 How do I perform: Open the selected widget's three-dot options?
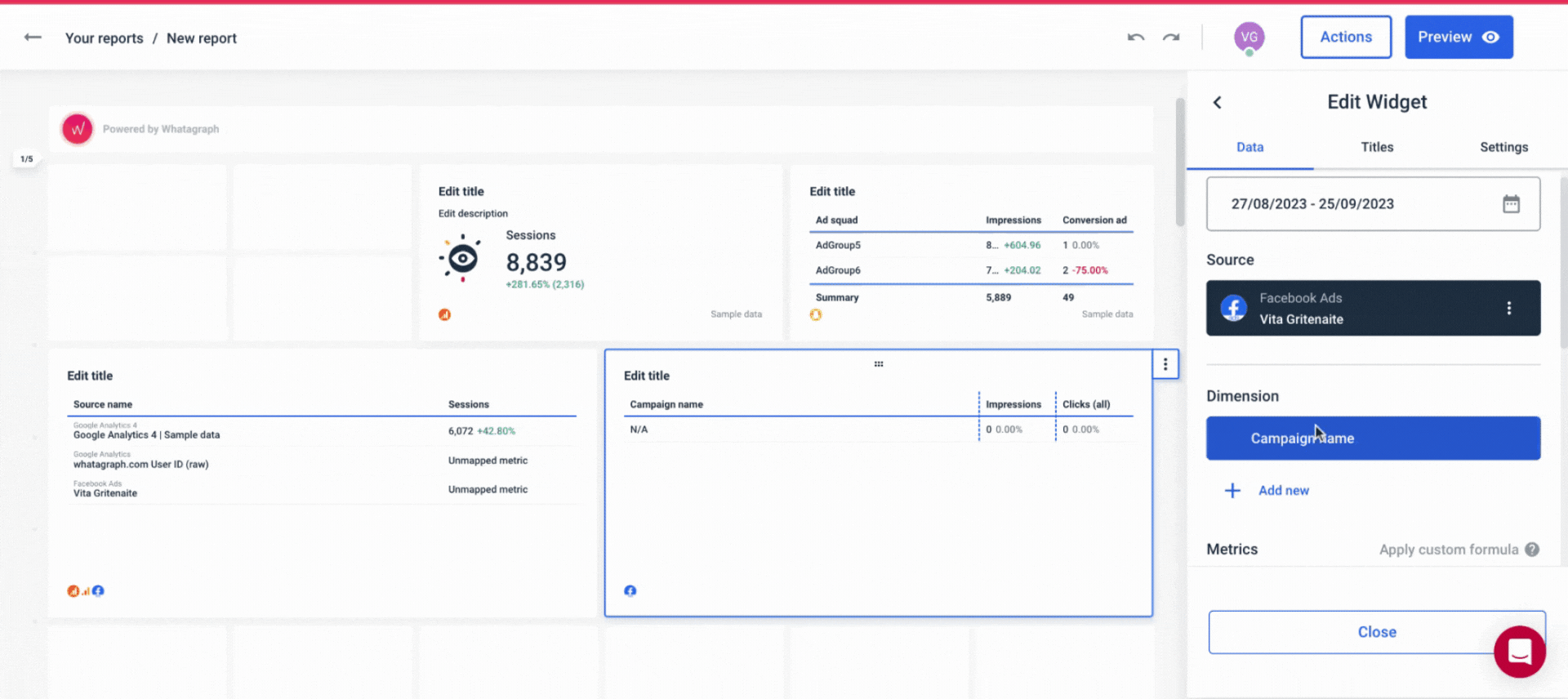click(1165, 364)
